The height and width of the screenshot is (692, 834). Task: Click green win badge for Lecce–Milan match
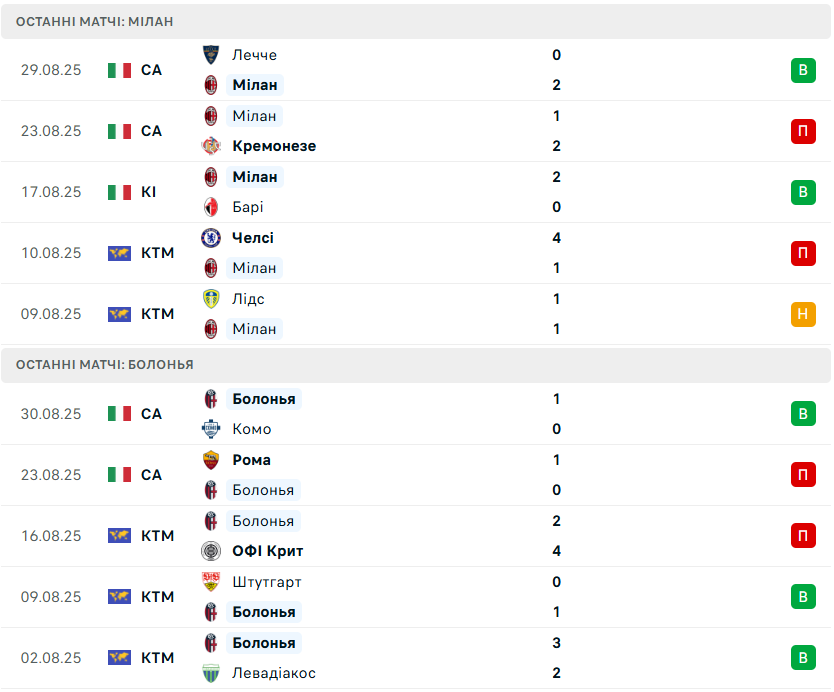tap(803, 70)
